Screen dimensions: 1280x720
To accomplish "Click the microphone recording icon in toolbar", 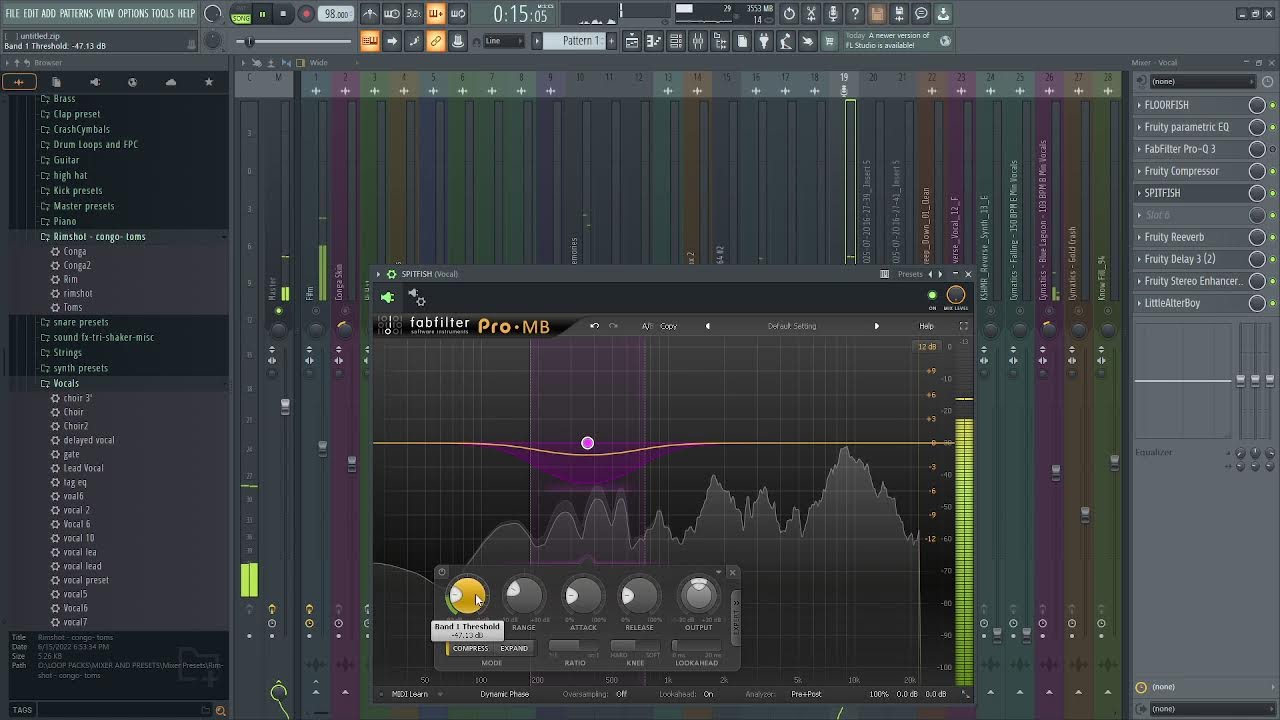I will click(x=833, y=14).
